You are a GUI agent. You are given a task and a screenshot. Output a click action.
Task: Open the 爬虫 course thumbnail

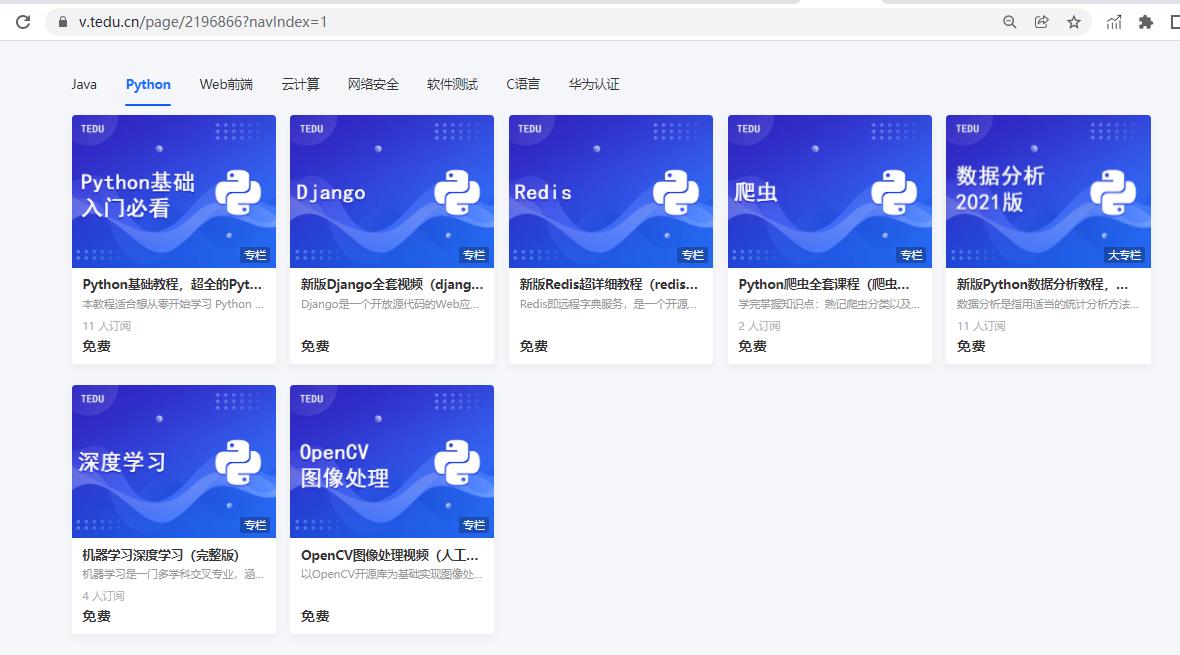tap(830, 191)
